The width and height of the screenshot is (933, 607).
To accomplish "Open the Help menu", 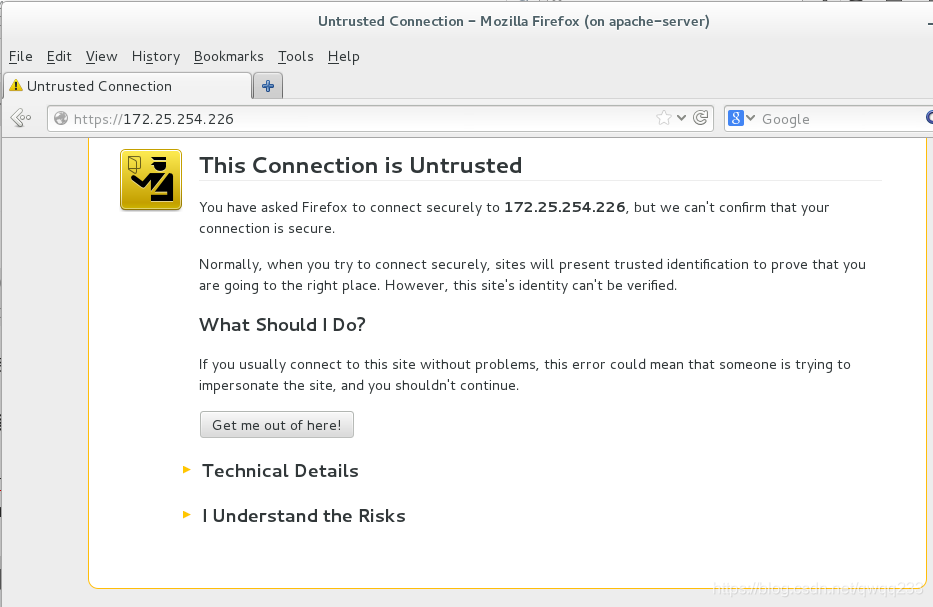I will pyautogui.click(x=343, y=57).
